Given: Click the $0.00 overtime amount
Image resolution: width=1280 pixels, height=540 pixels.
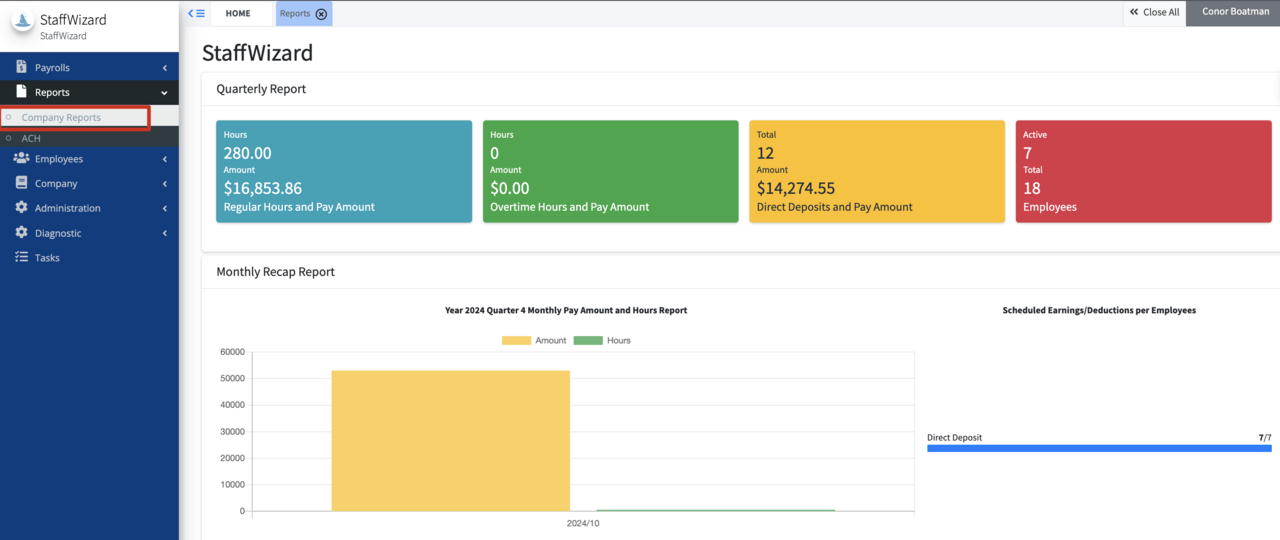Looking at the screenshot, I should point(510,188).
